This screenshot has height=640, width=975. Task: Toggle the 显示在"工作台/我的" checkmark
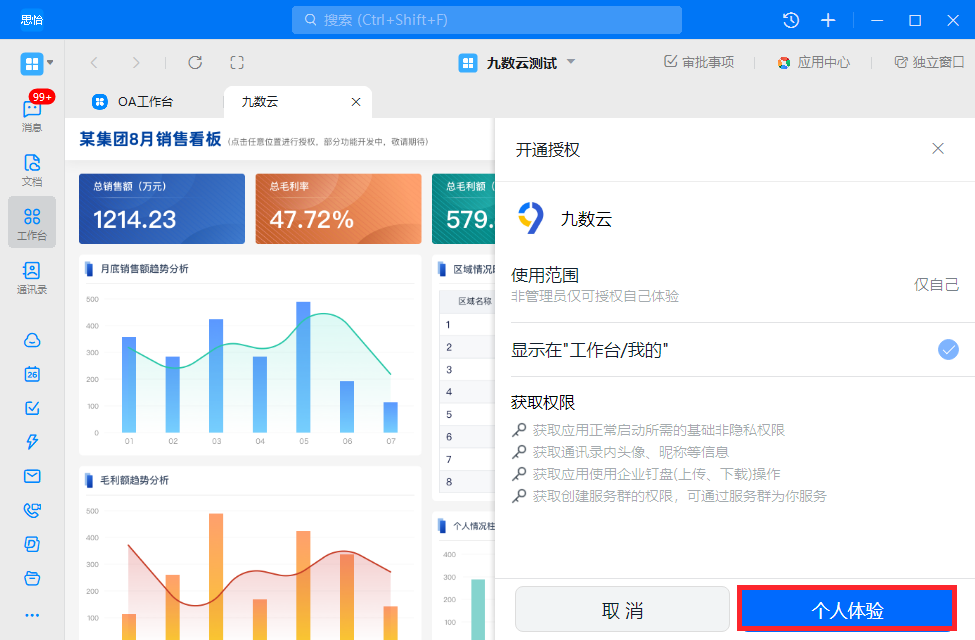[948, 350]
